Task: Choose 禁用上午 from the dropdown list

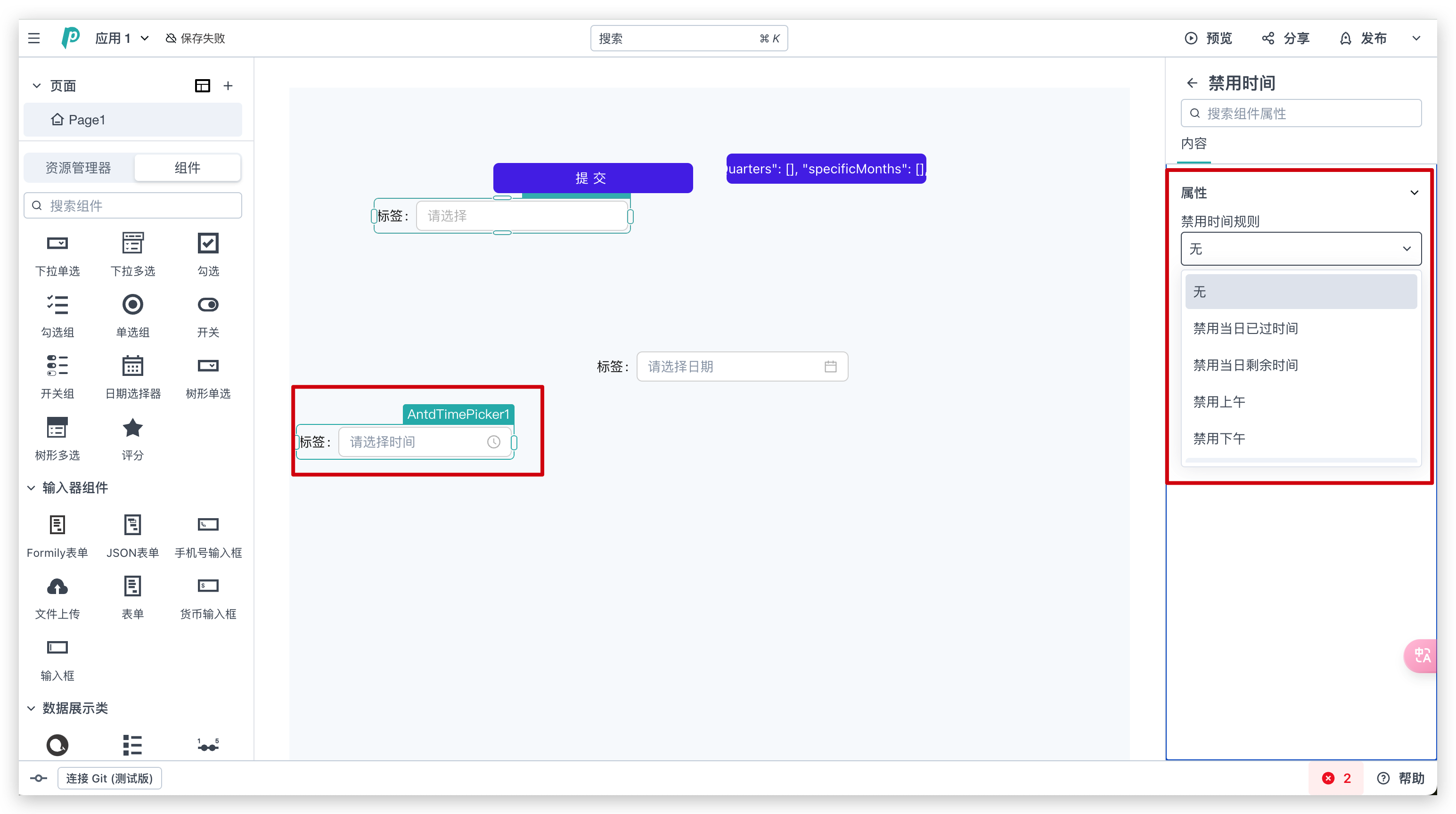Action: point(1219,402)
